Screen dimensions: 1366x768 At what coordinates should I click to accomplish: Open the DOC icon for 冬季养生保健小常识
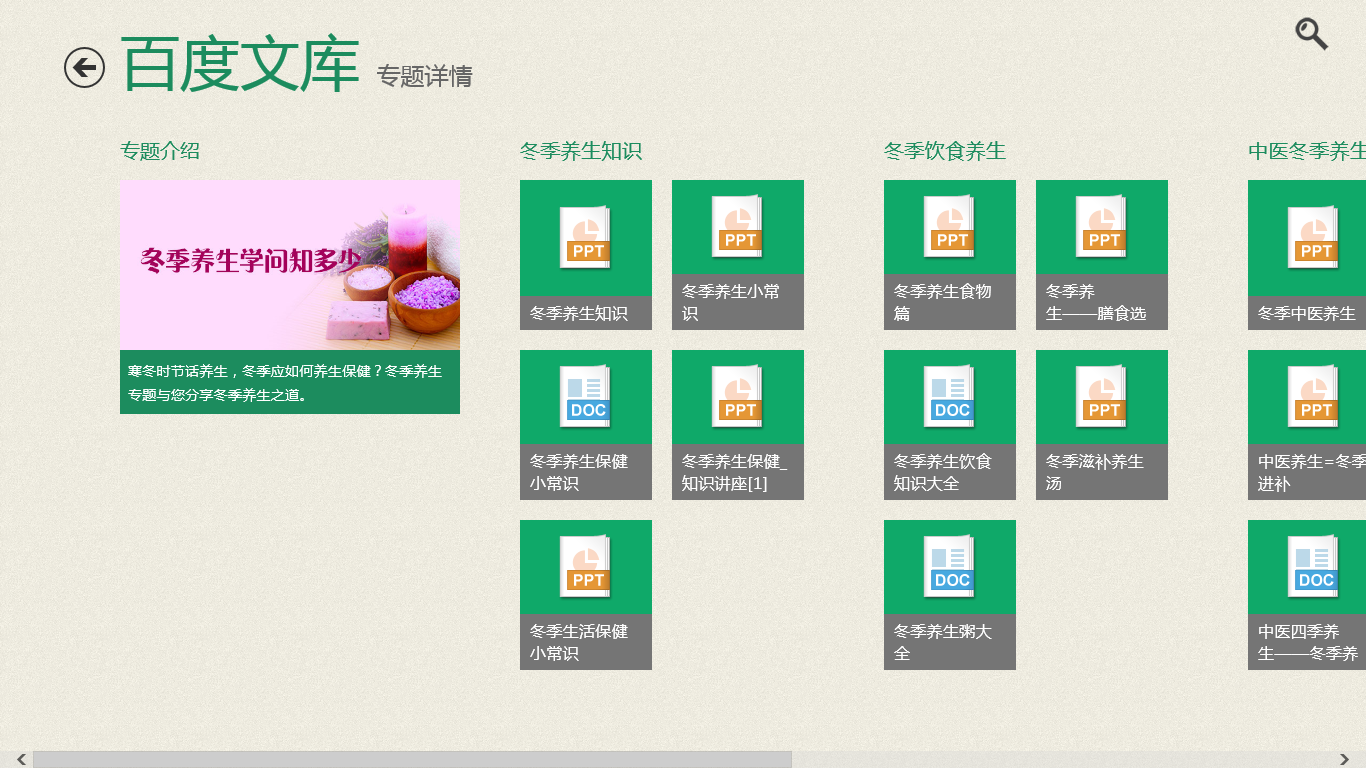(x=586, y=397)
